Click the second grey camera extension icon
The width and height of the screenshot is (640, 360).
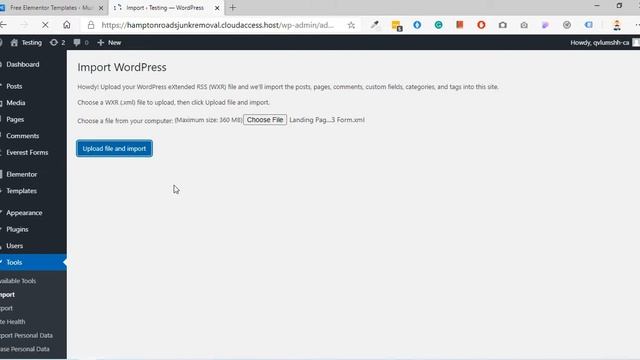click(524, 25)
